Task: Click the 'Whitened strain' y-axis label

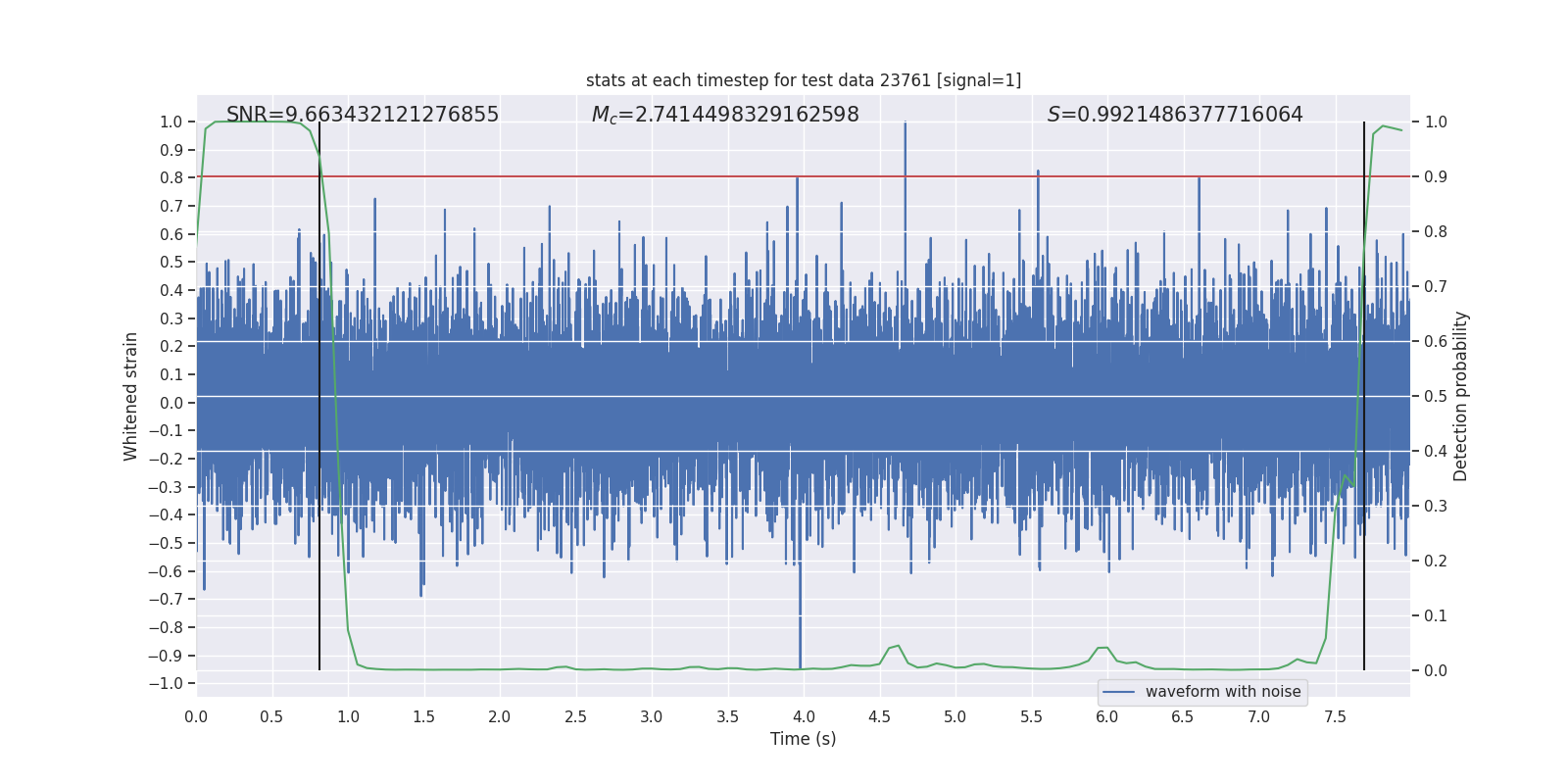Action: [131, 396]
